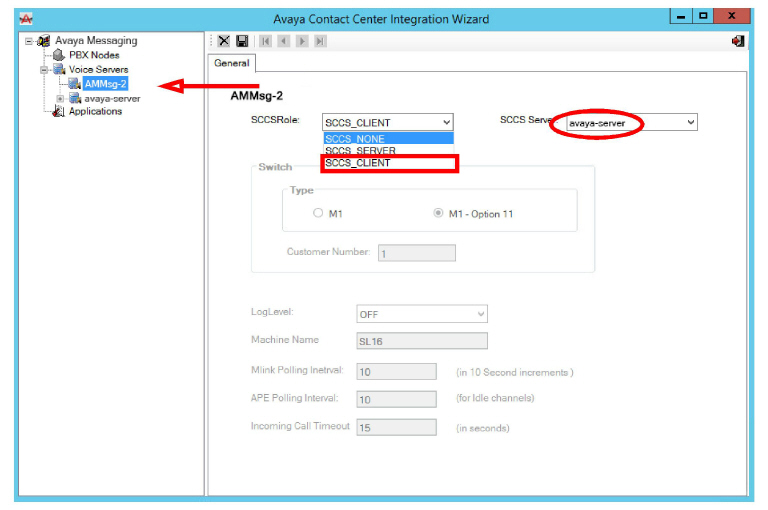Click the PBX Nodes icon
Screen dimensions: 768x510
pyautogui.click(x=59, y=55)
